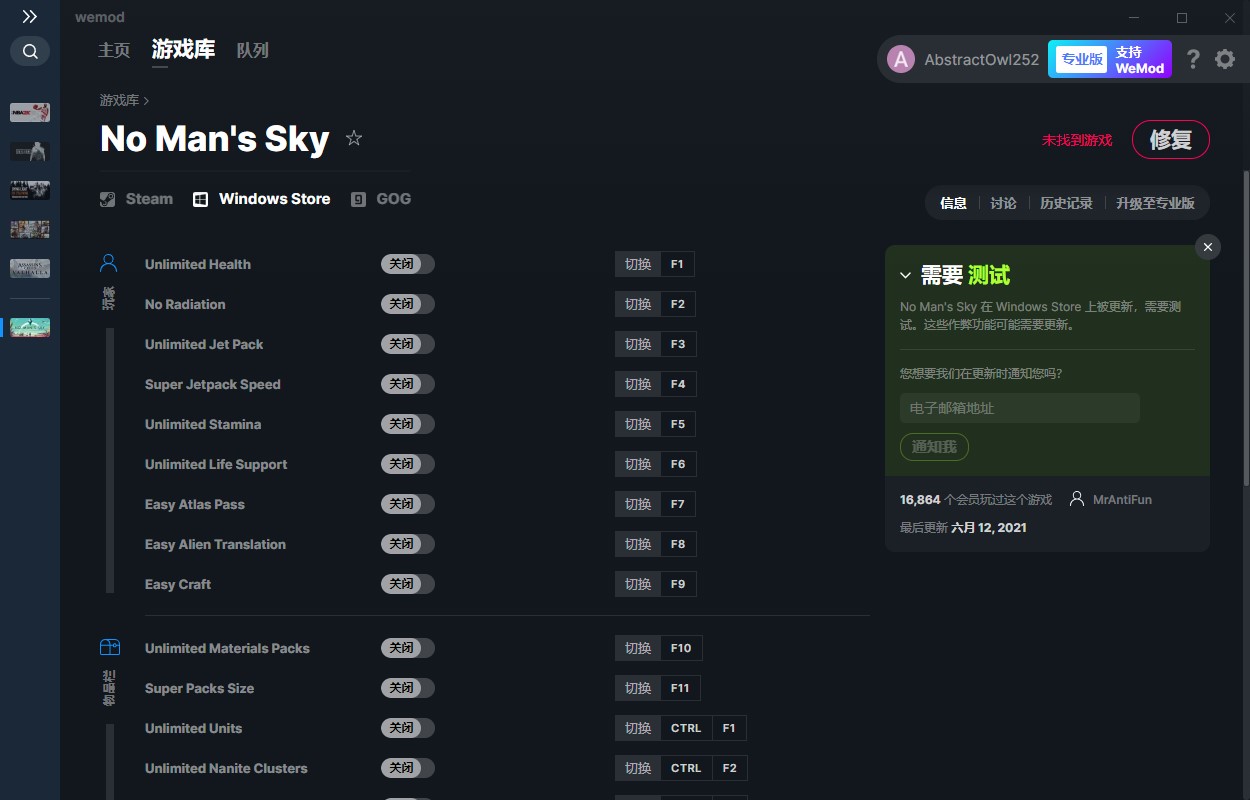
Task: Click the 游戏库 breadcrumb link
Action: click(x=119, y=100)
